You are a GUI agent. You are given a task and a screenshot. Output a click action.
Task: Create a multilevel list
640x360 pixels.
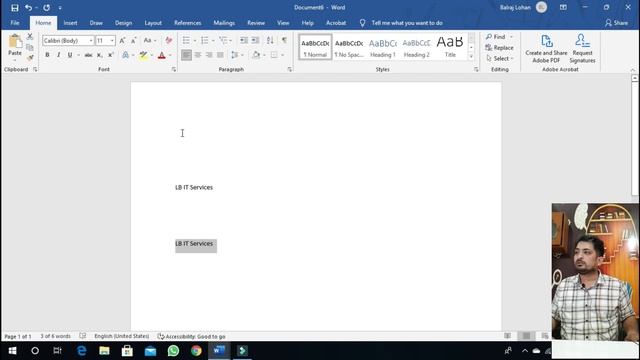click(x=224, y=40)
